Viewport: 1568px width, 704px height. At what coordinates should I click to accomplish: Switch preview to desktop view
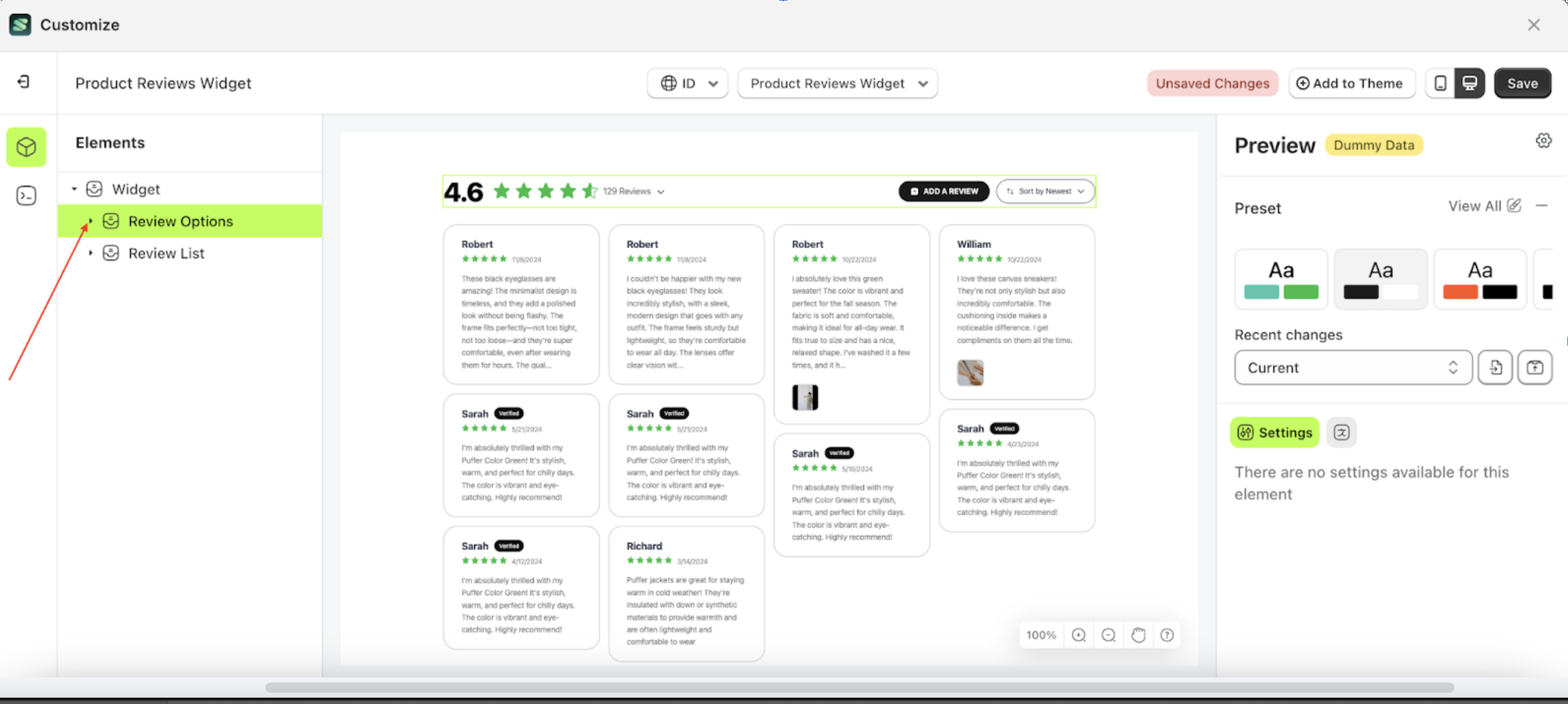pos(1470,83)
